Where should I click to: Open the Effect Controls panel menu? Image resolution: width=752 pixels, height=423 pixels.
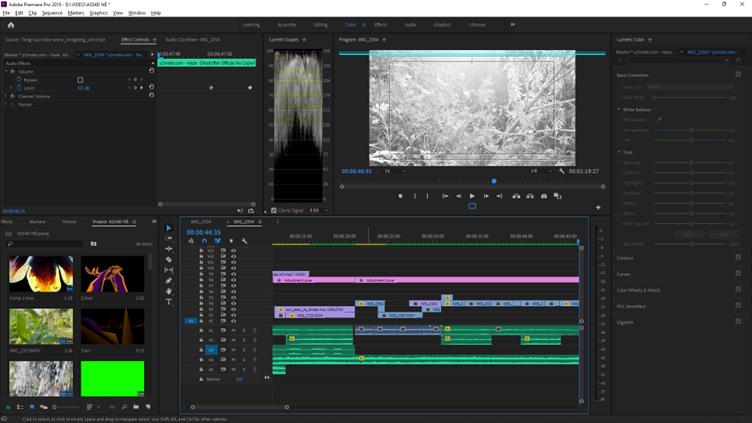point(154,40)
